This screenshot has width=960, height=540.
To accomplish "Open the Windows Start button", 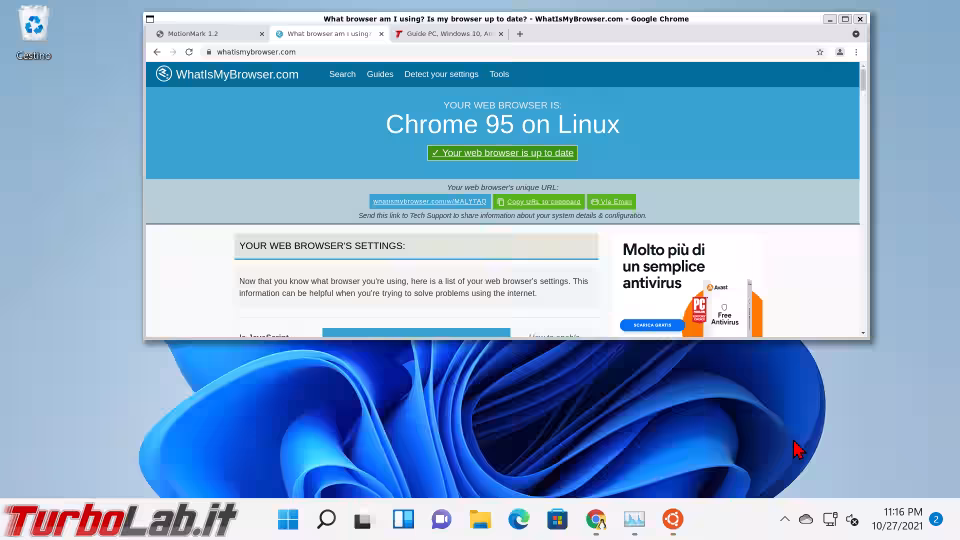I will coord(288,520).
